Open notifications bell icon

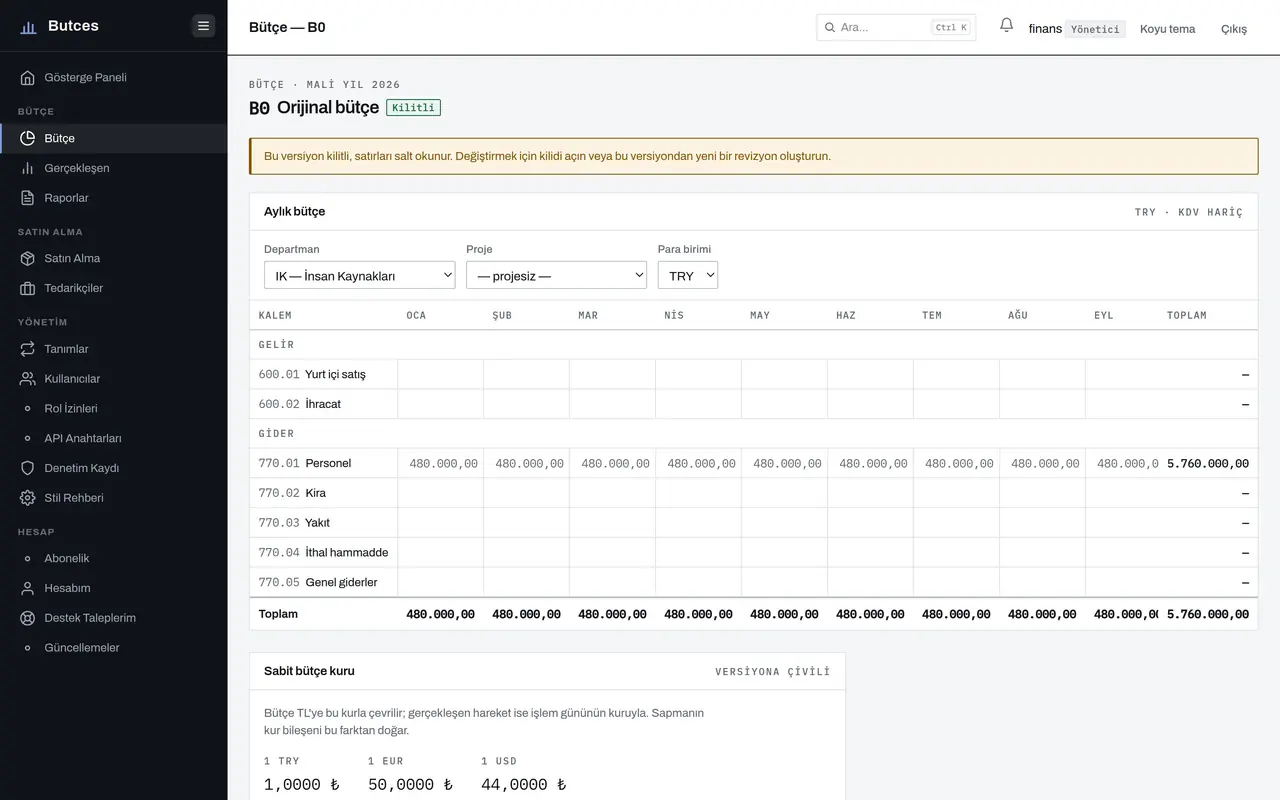pos(1006,26)
